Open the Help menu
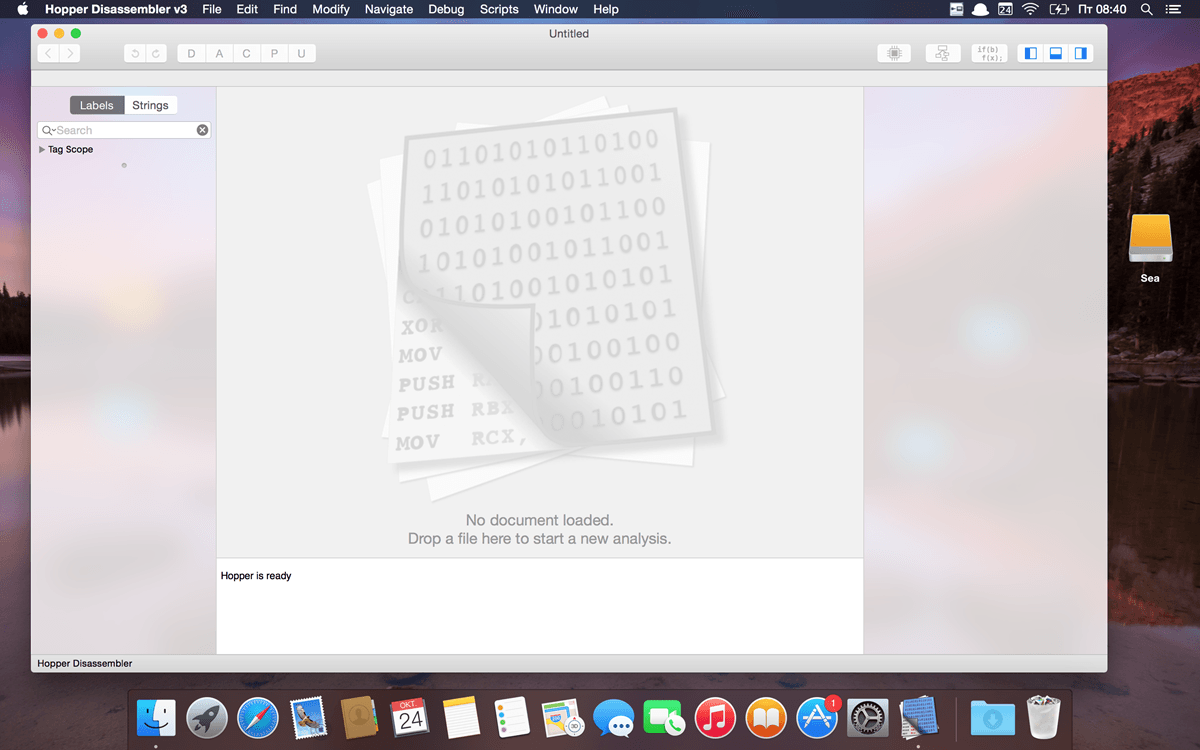1200x750 pixels. tap(606, 9)
